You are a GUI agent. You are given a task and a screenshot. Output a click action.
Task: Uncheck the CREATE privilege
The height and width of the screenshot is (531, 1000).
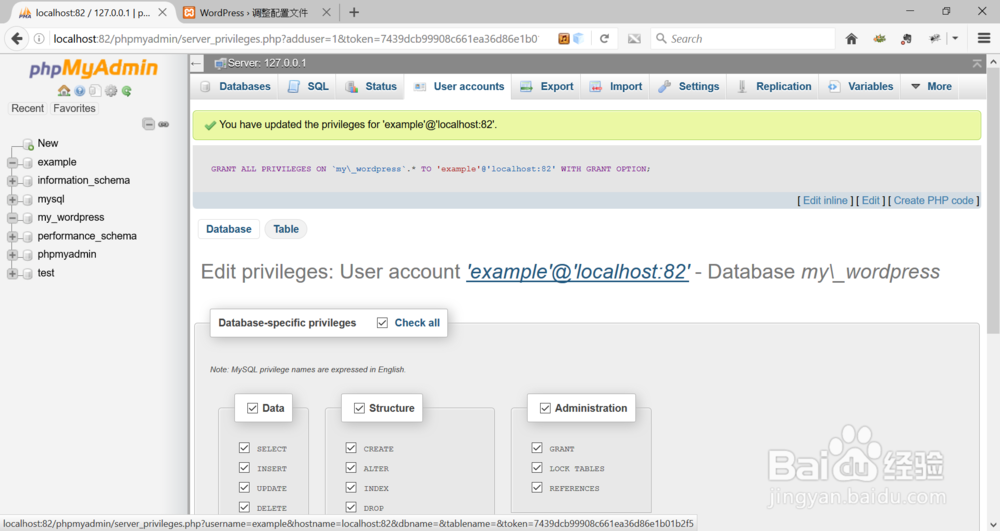point(351,448)
